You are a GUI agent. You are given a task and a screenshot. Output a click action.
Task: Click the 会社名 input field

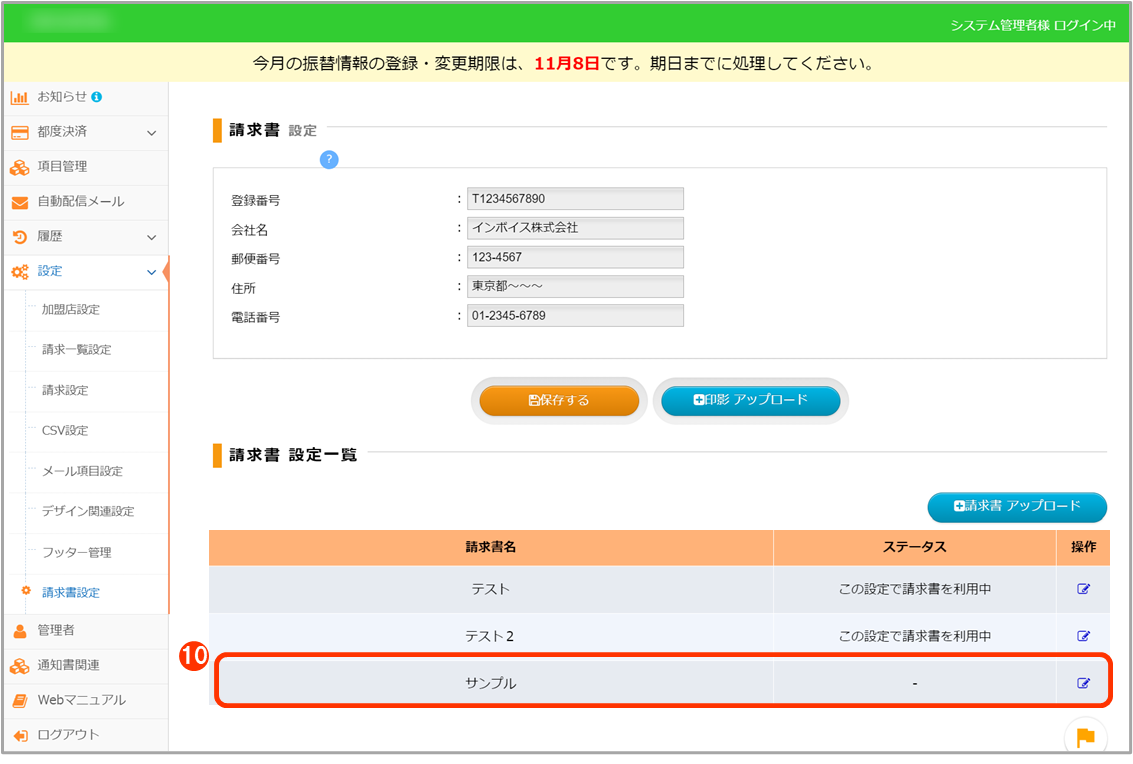[575, 228]
